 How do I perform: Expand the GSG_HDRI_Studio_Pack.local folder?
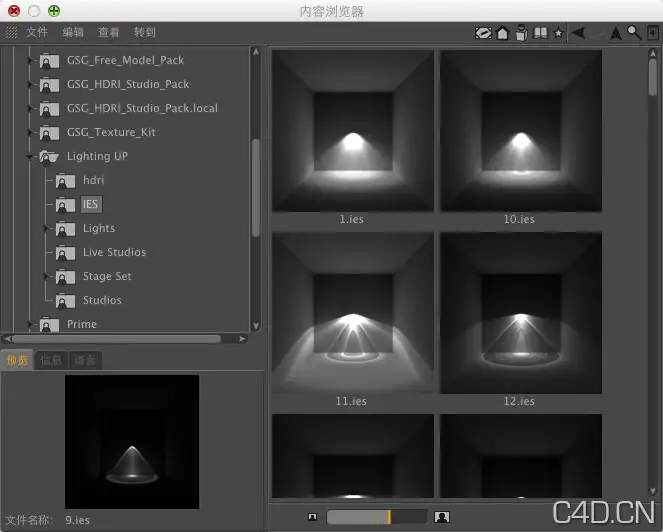tap(30, 109)
